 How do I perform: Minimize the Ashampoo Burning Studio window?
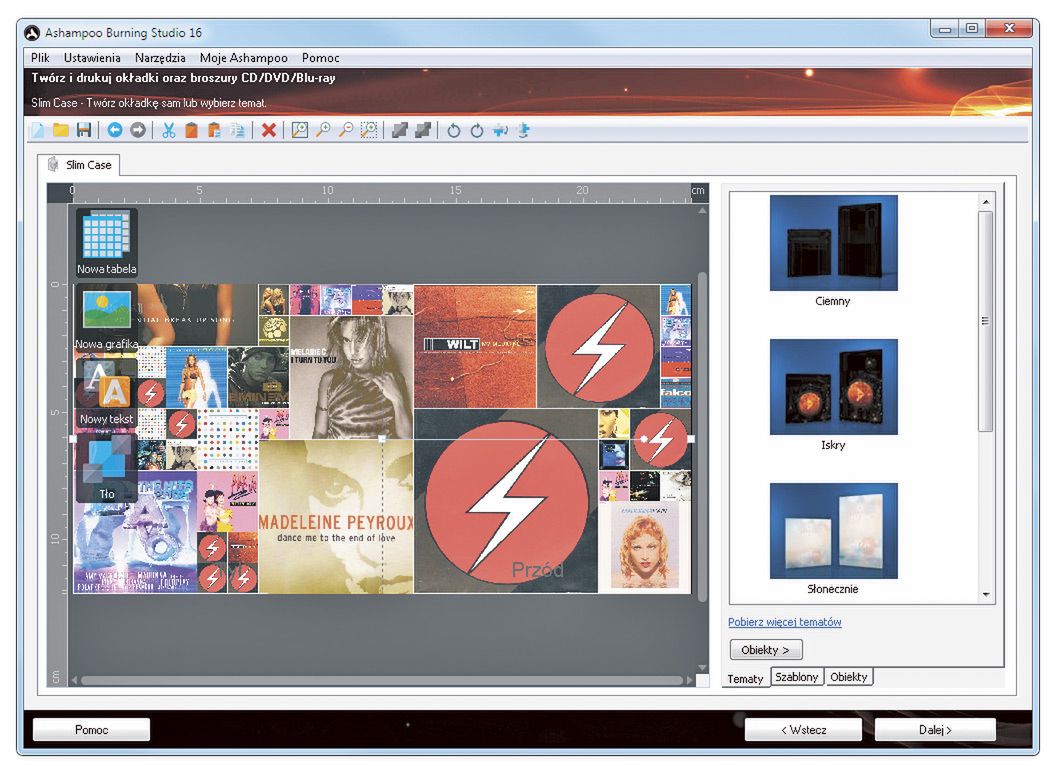(x=944, y=29)
